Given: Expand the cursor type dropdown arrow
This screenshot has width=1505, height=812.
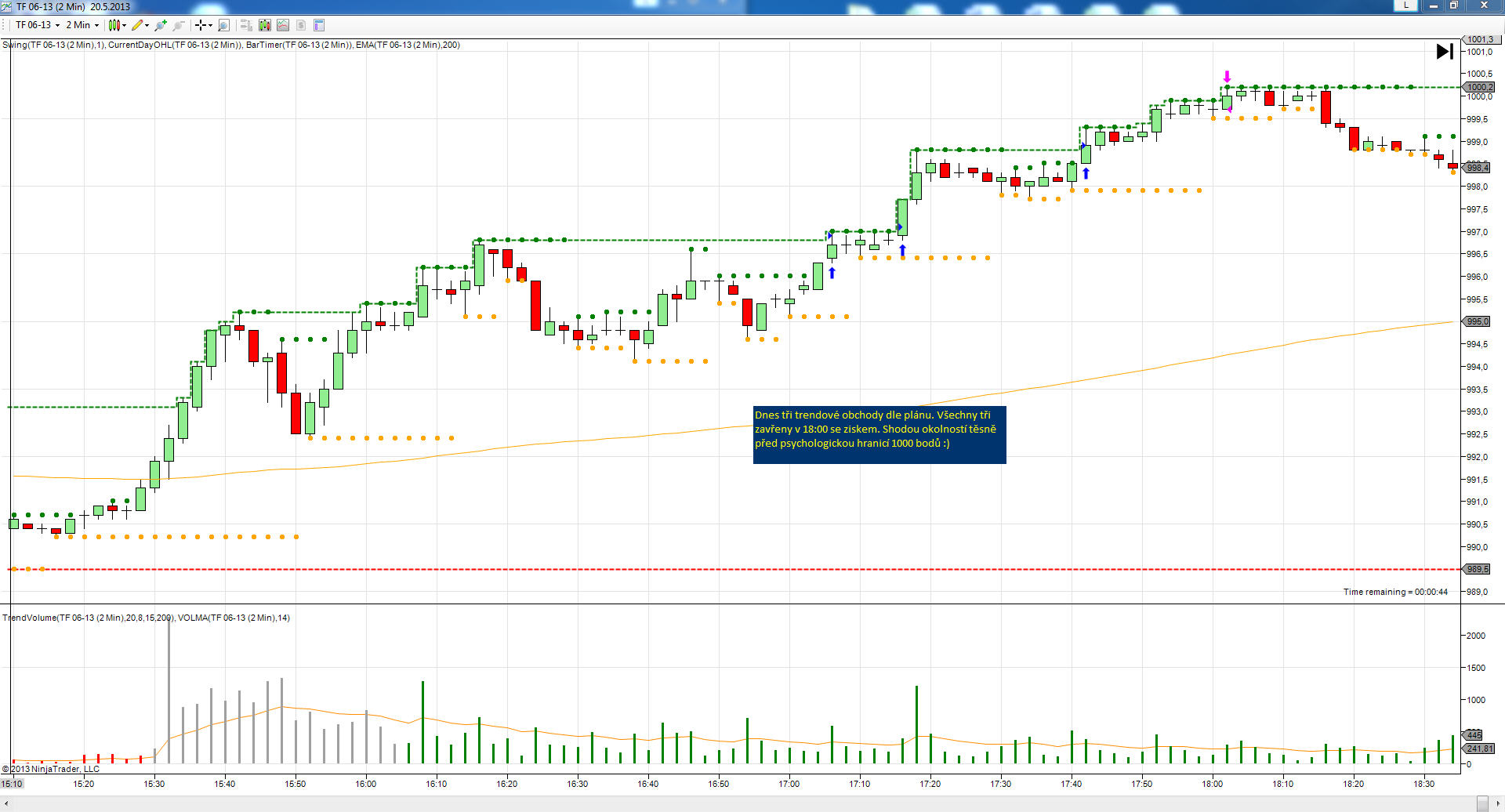Looking at the screenshot, I should point(211,25).
